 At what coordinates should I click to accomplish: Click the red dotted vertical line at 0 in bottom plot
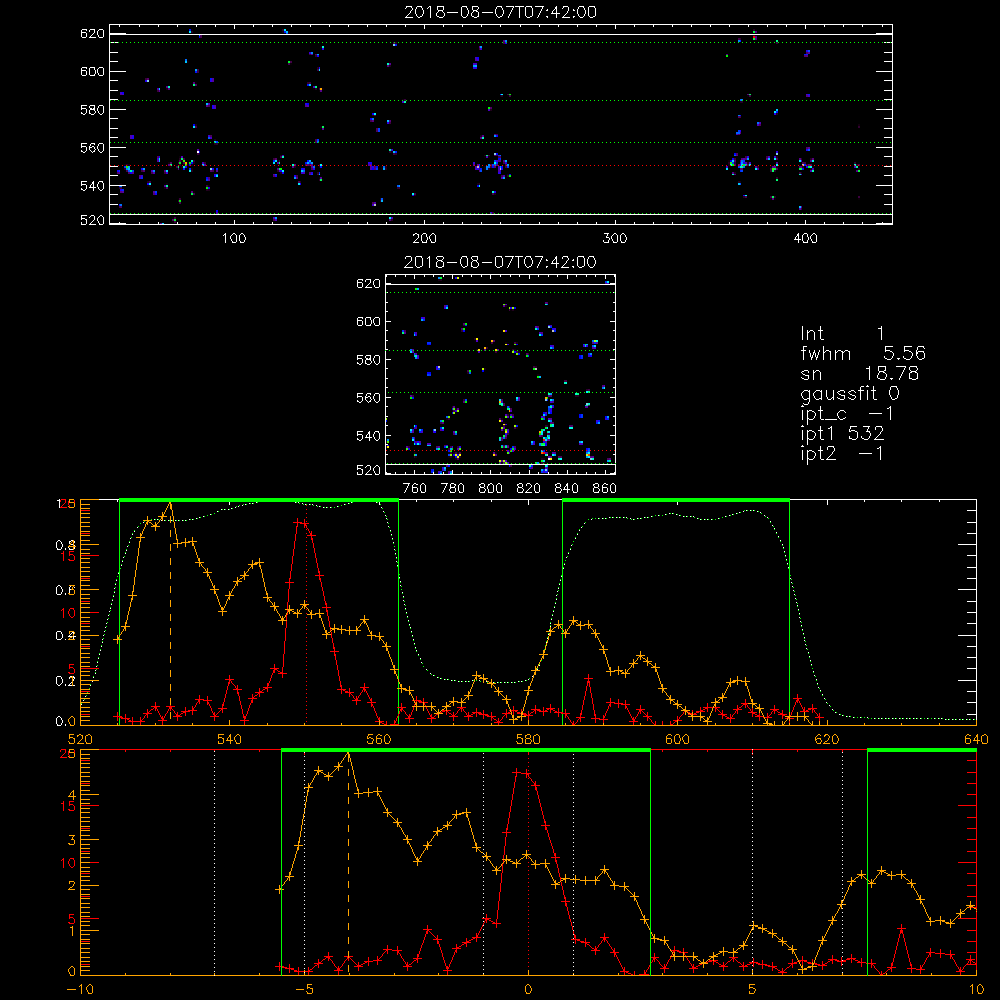click(528, 864)
